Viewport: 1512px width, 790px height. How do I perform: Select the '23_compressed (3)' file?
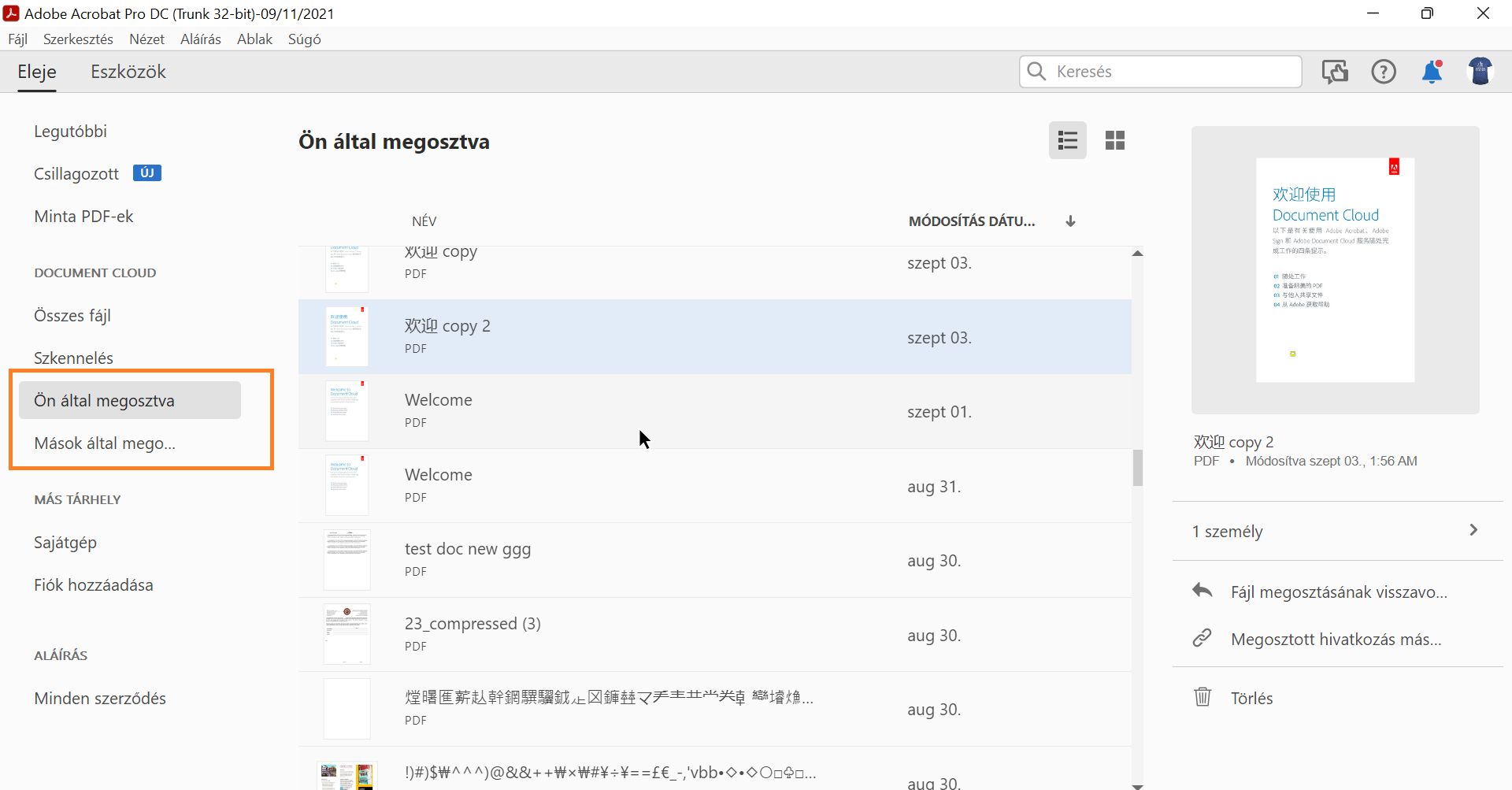pos(715,634)
